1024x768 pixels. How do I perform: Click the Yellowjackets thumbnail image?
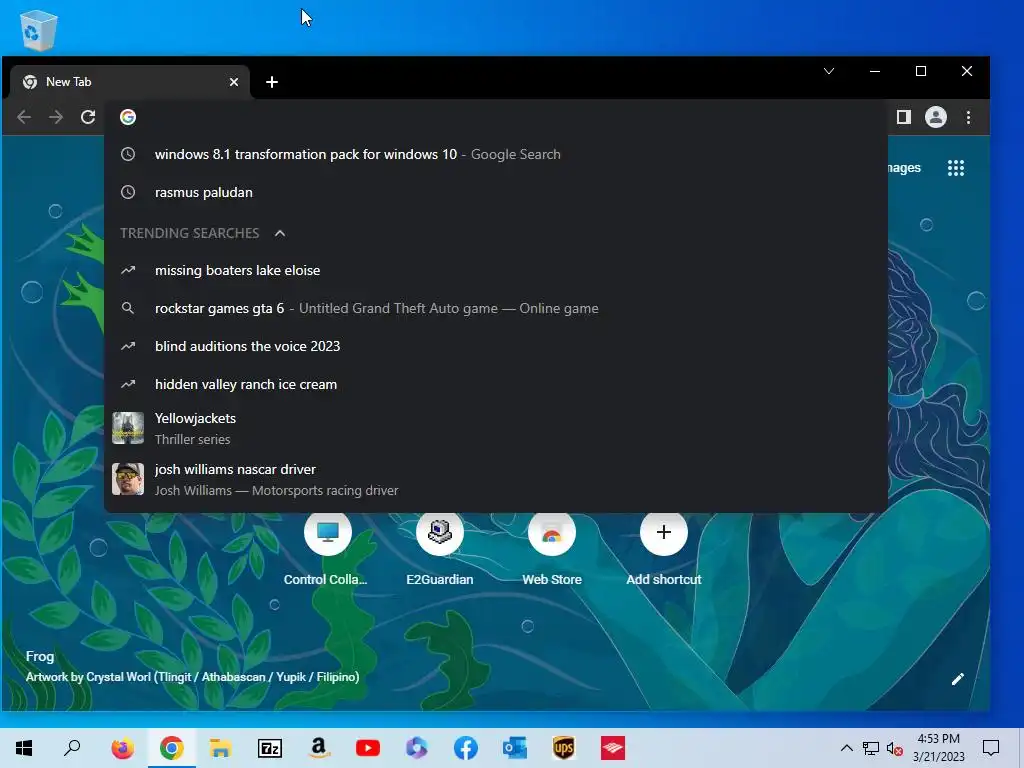128,428
